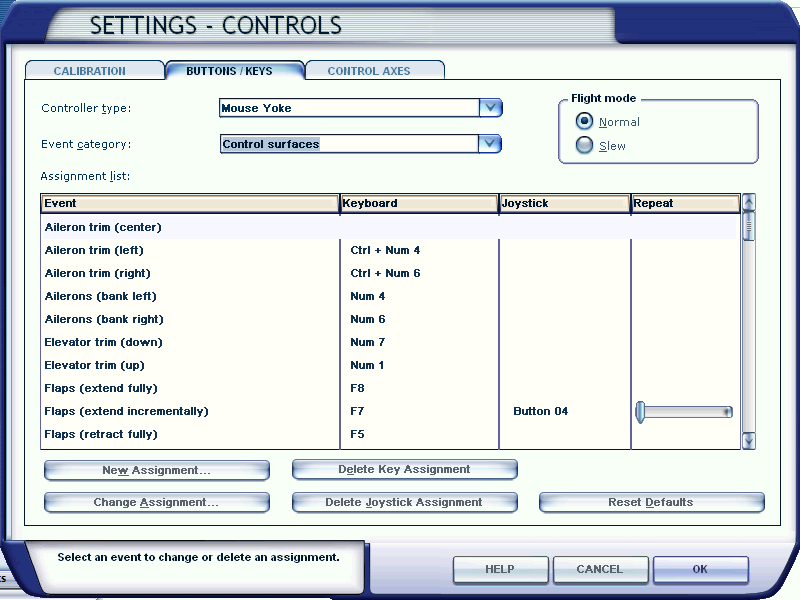Click Delete Key Assignment
This screenshot has height=600, width=800.
tap(405, 469)
